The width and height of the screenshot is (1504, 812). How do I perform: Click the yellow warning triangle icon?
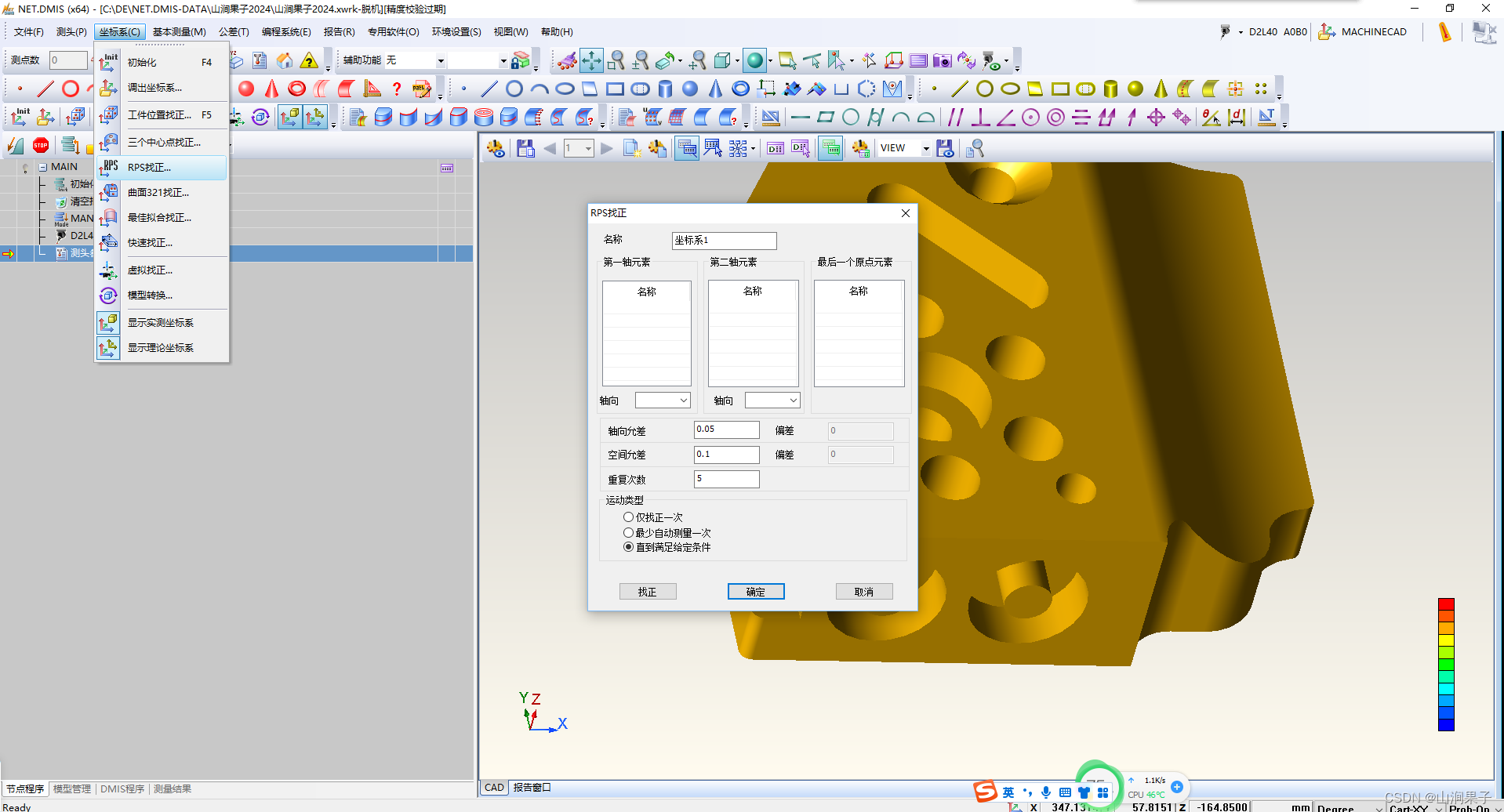pyautogui.click(x=310, y=60)
